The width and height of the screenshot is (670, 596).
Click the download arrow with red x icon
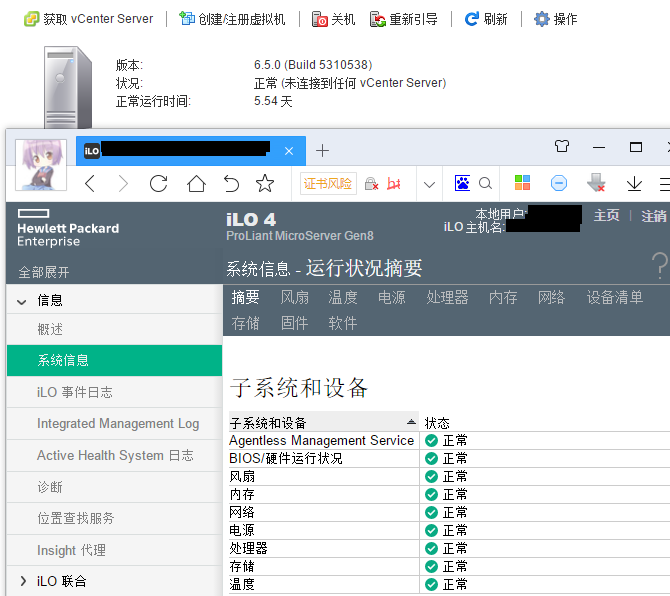(x=596, y=183)
